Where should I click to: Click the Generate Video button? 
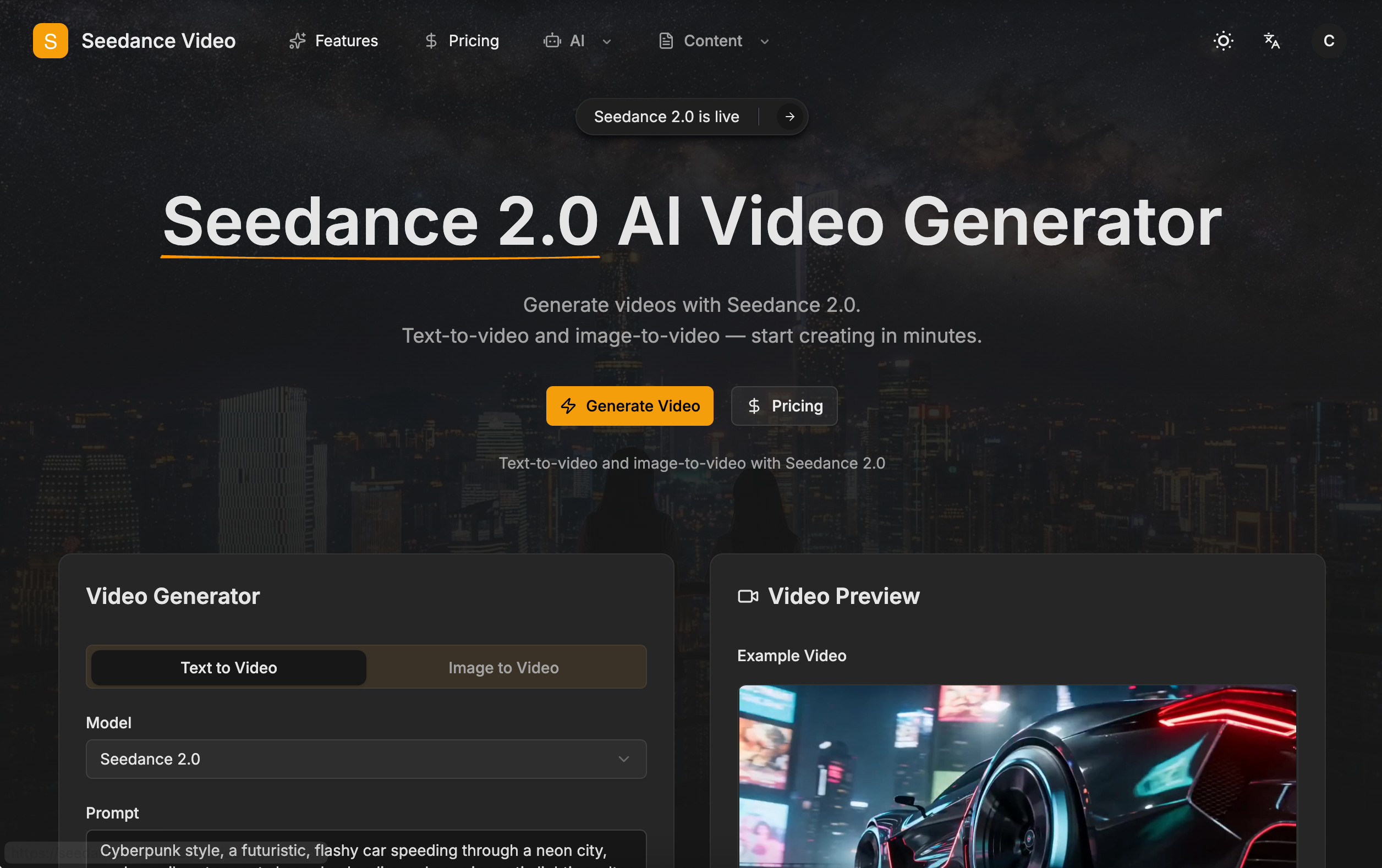(630, 406)
